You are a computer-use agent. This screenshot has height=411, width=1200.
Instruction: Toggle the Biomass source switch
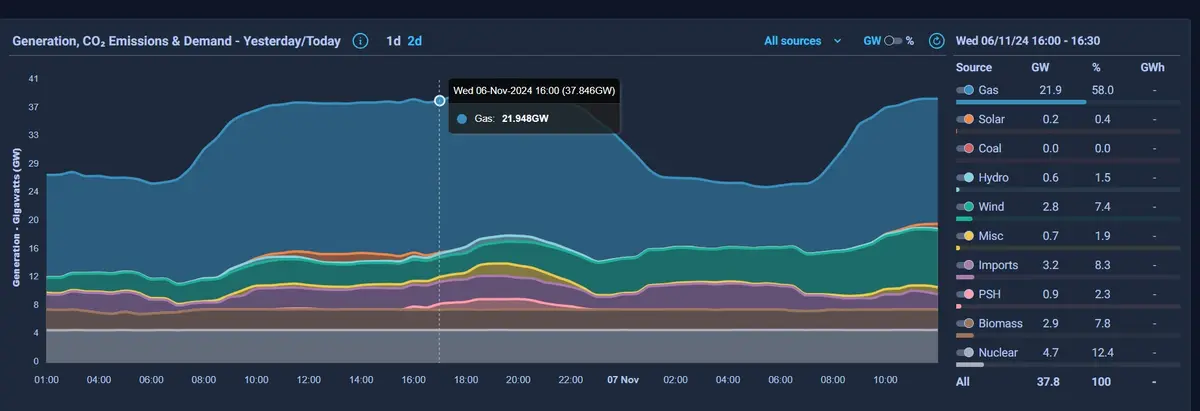(966, 323)
